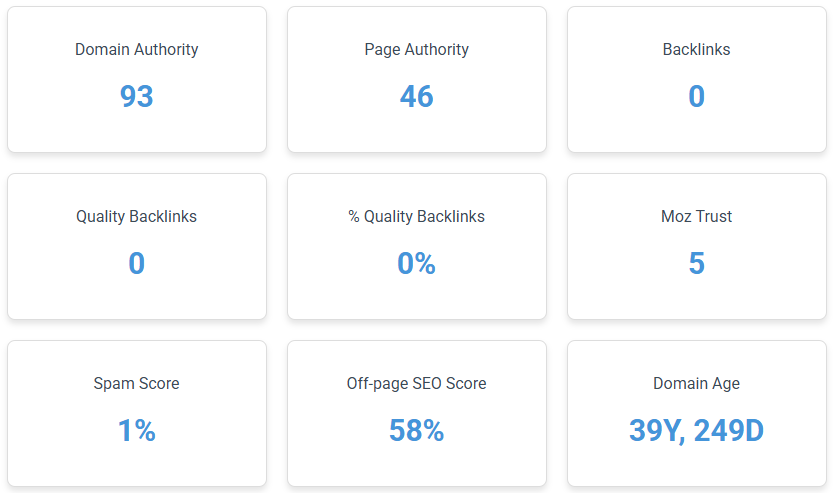The height and width of the screenshot is (493, 834).
Task: Click the 58% SEO score value
Action: [416, 430]
